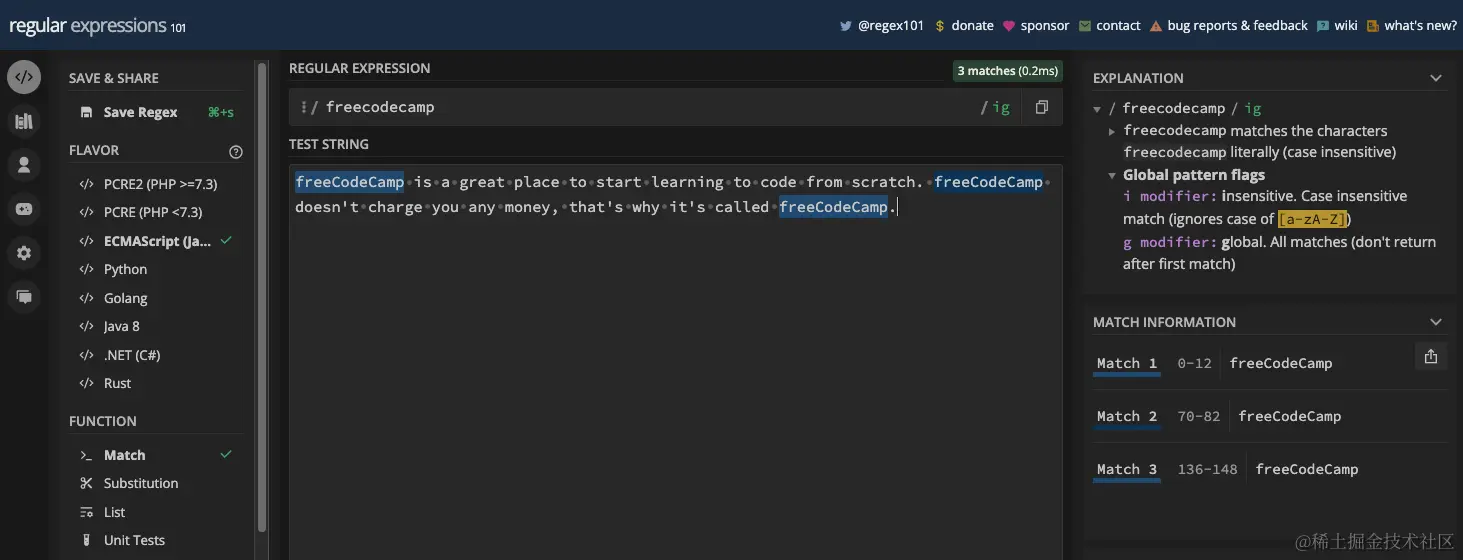
Task: Open the donate link
Action: pyautogui.click(x=972, y=26)
